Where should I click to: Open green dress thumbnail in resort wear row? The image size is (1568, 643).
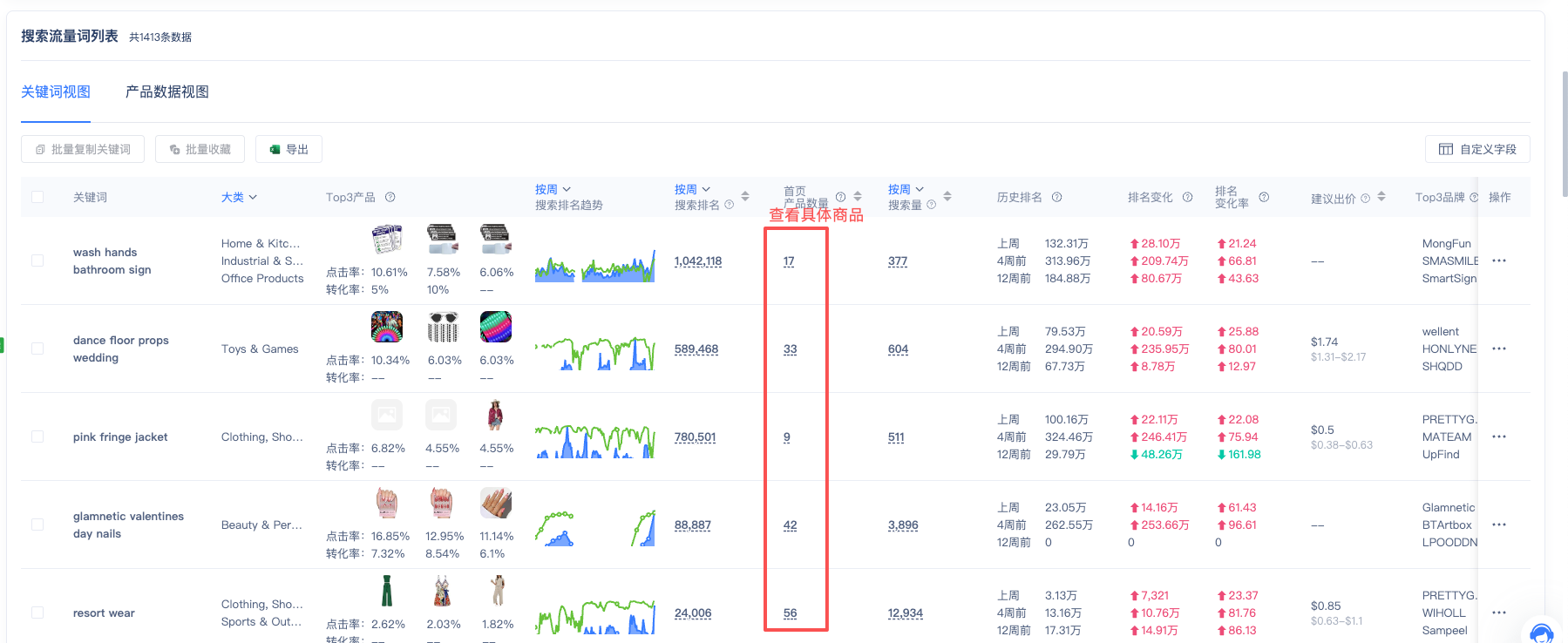(x=387, y=590)
